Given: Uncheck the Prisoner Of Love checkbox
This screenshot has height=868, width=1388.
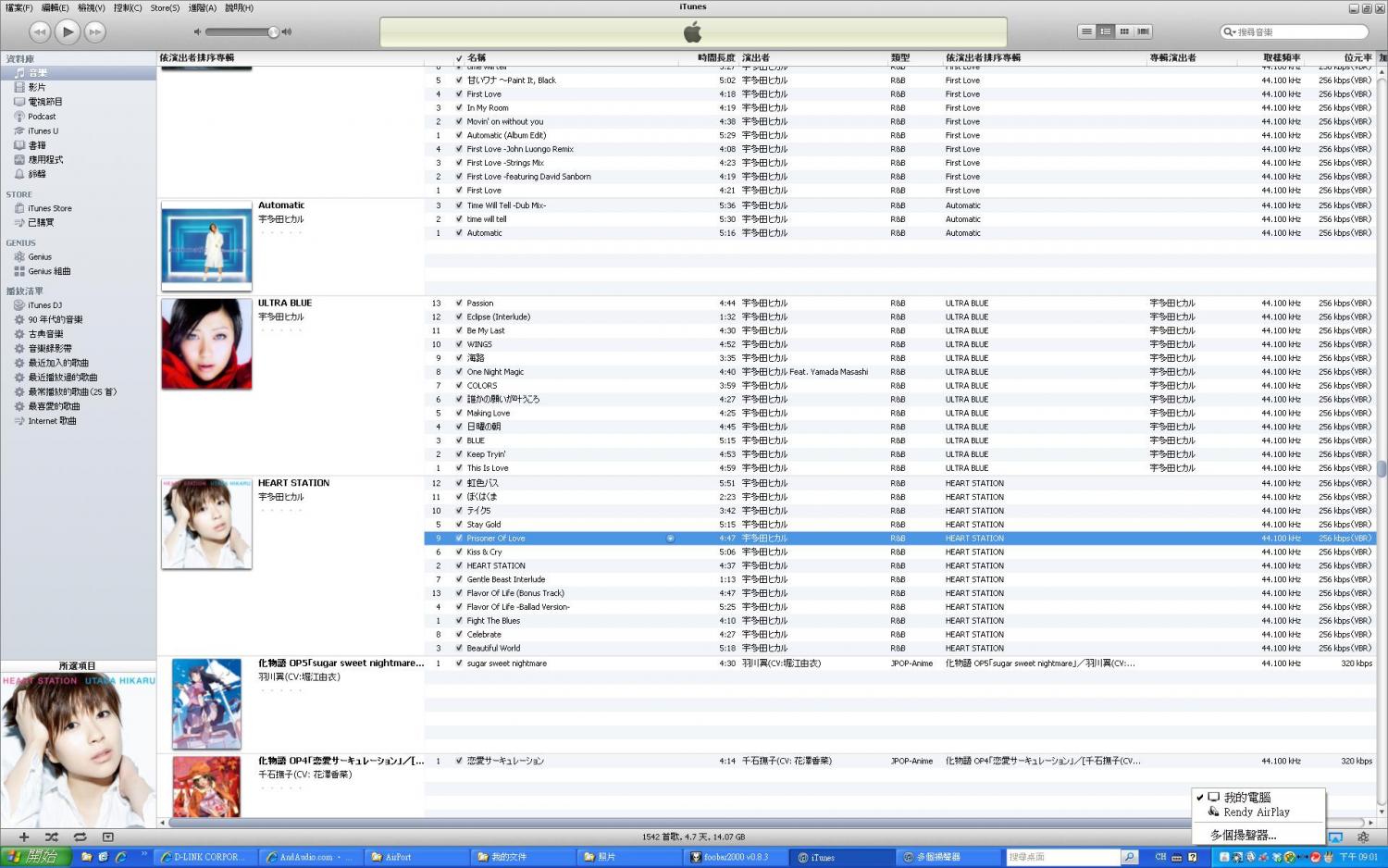Looking at the screenshot, I should [x=459, y=538].
